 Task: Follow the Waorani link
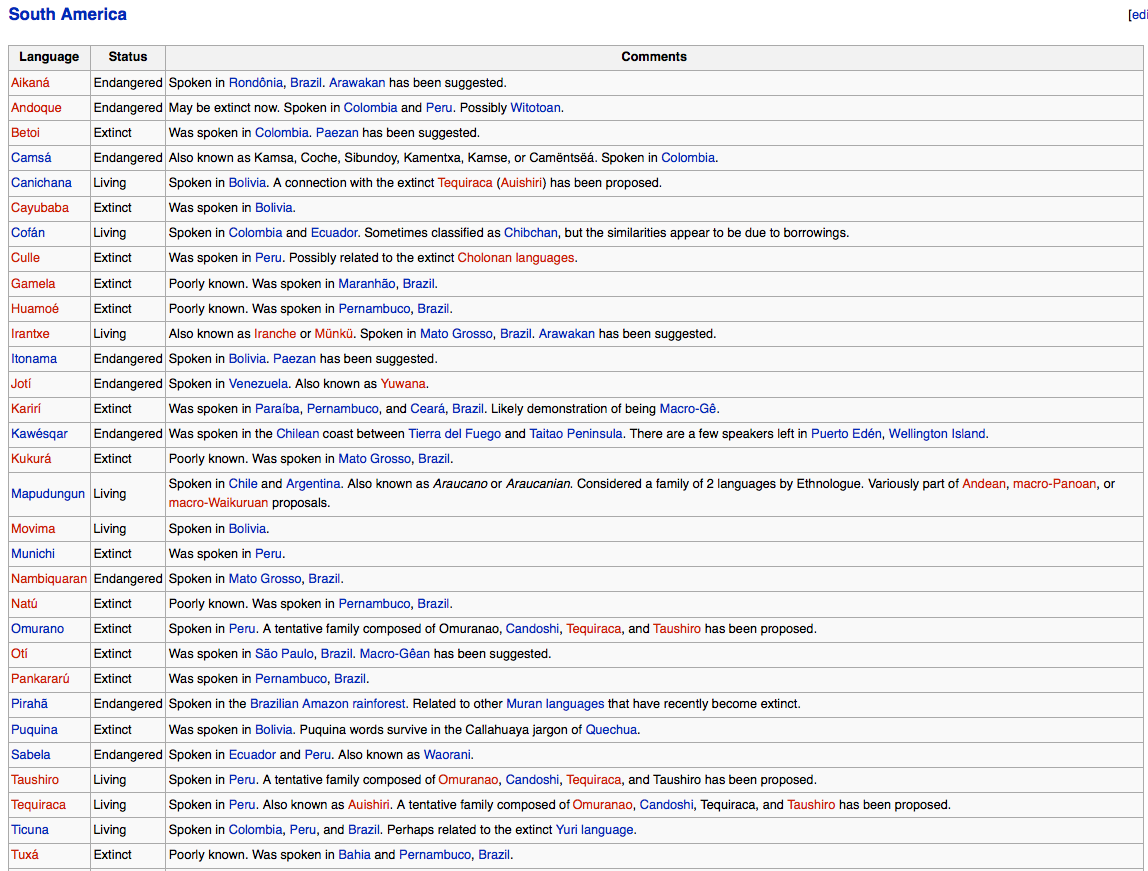[447, 754]
